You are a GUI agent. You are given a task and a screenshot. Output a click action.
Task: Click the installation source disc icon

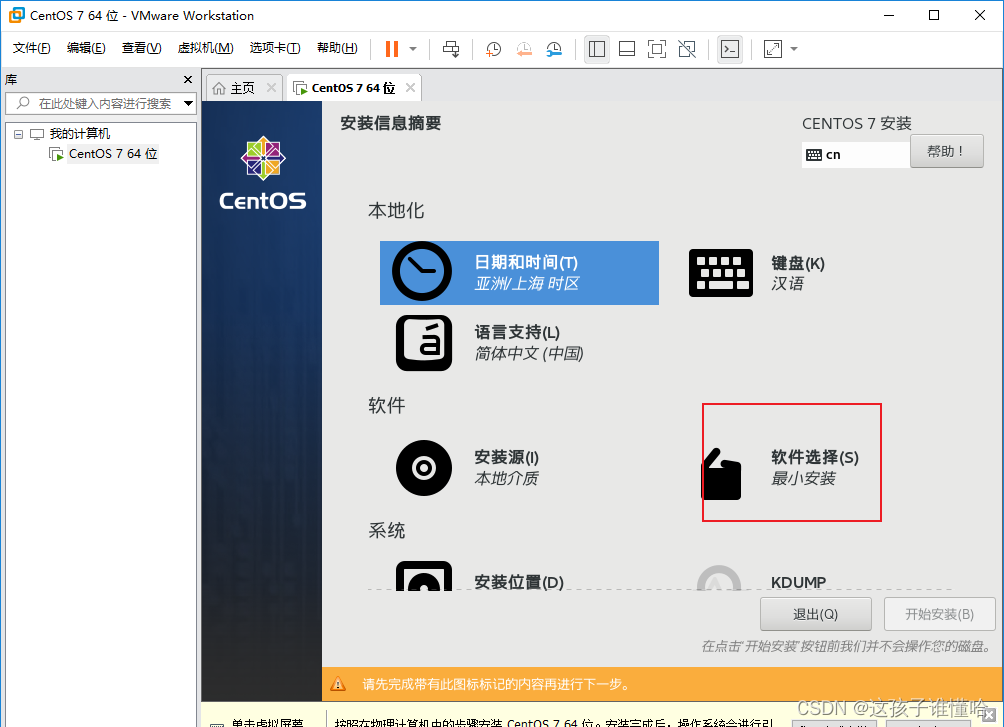(x=424, y=468)
